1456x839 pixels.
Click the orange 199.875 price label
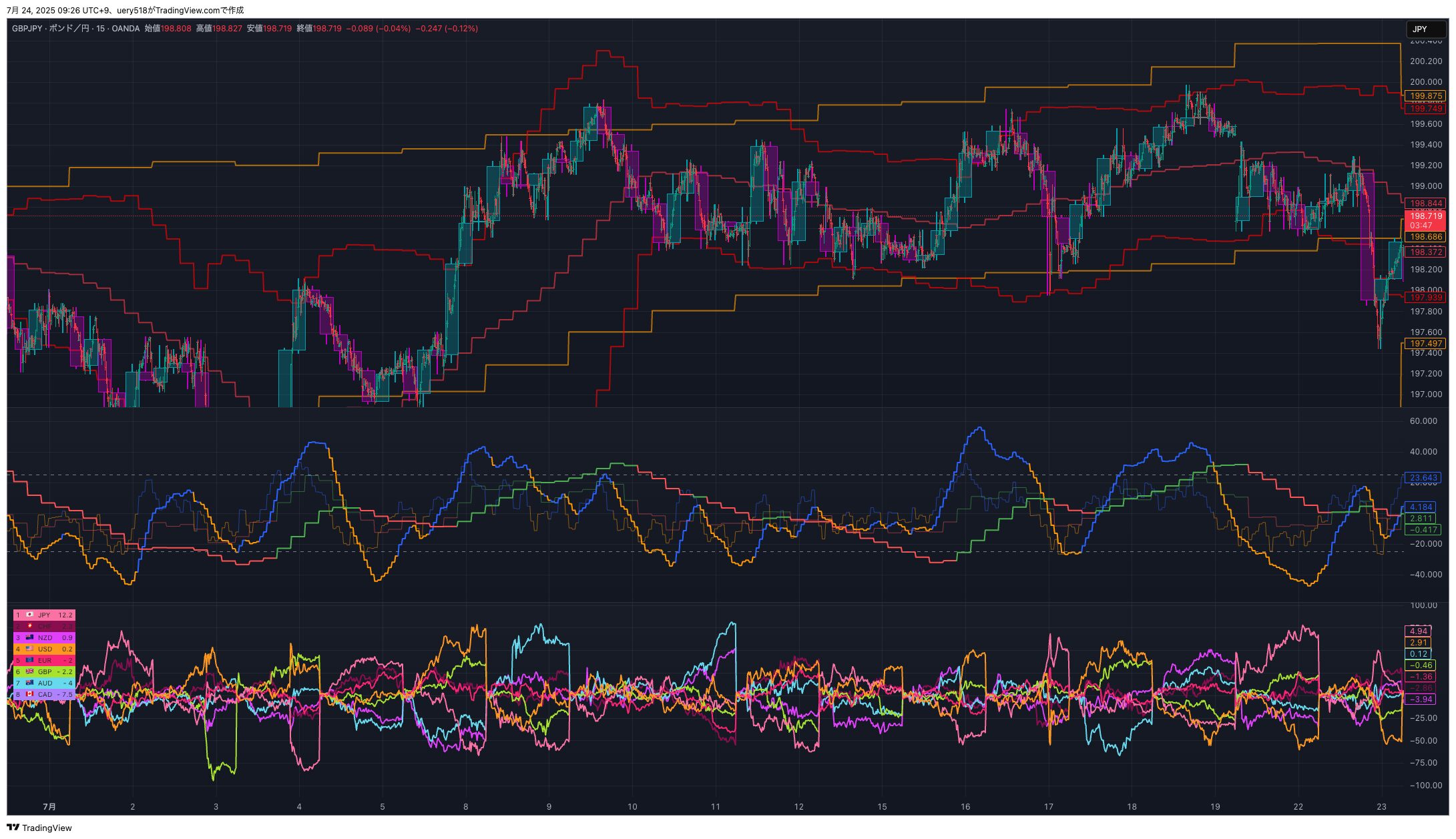click(1425, 96)
